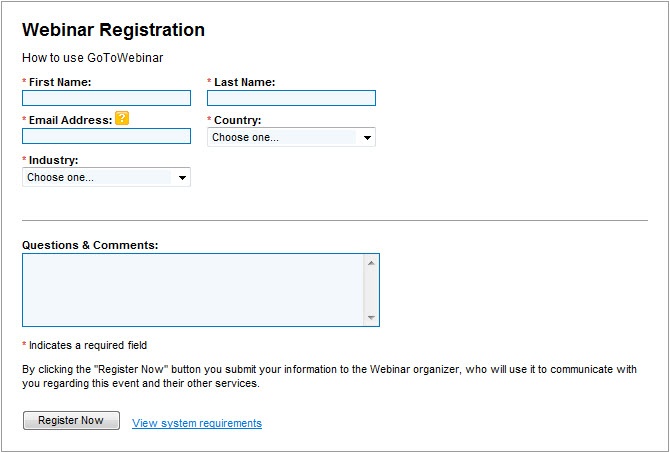Expand the Industry dropdown menu
670x453 pixels.
pos(106,177)
